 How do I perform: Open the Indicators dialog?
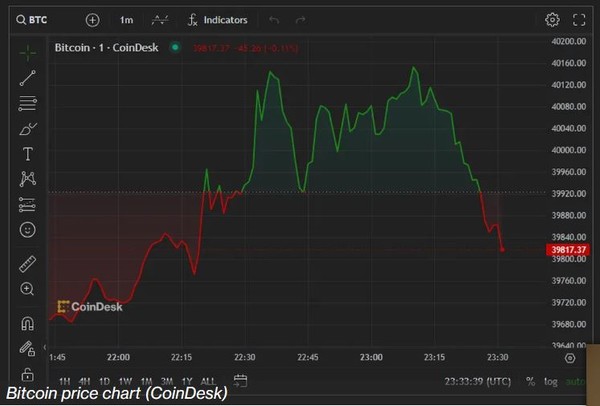217,20
